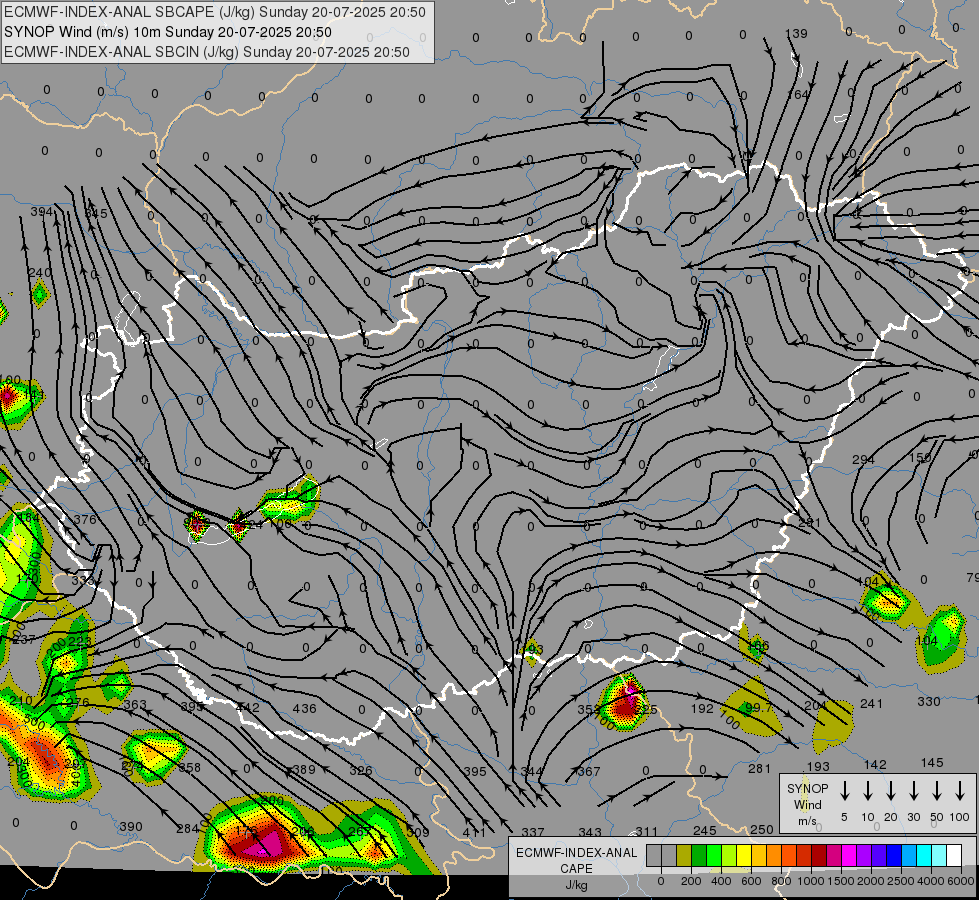Click the map value 164
979x900 pixels.
click(x=798, y=94)
